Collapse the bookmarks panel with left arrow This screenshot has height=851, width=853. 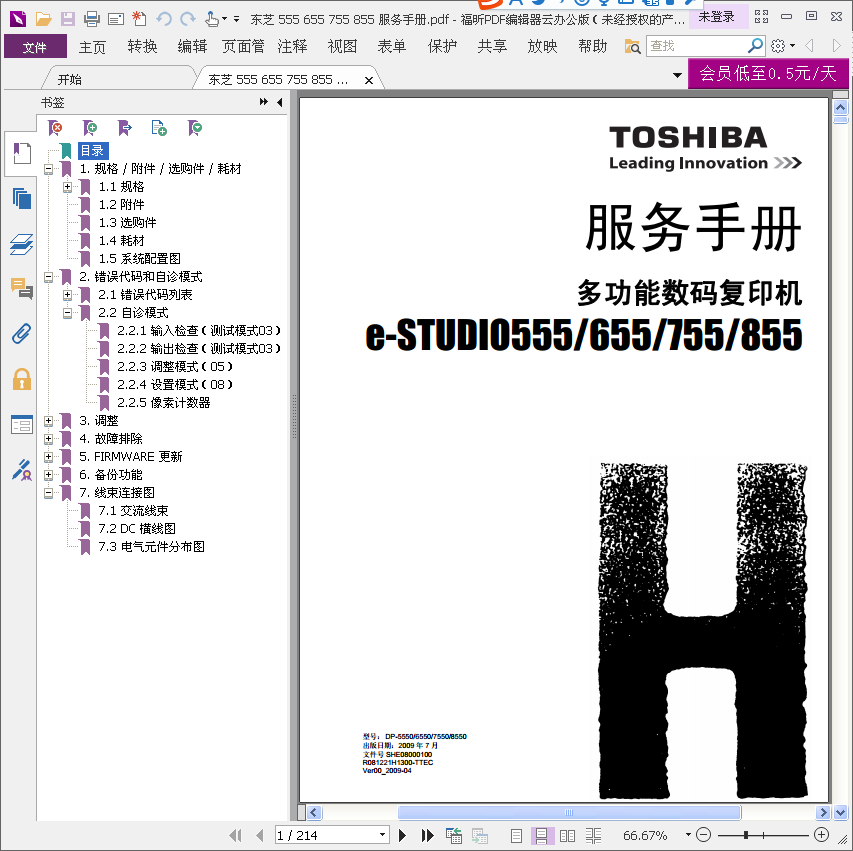(280, 102)
